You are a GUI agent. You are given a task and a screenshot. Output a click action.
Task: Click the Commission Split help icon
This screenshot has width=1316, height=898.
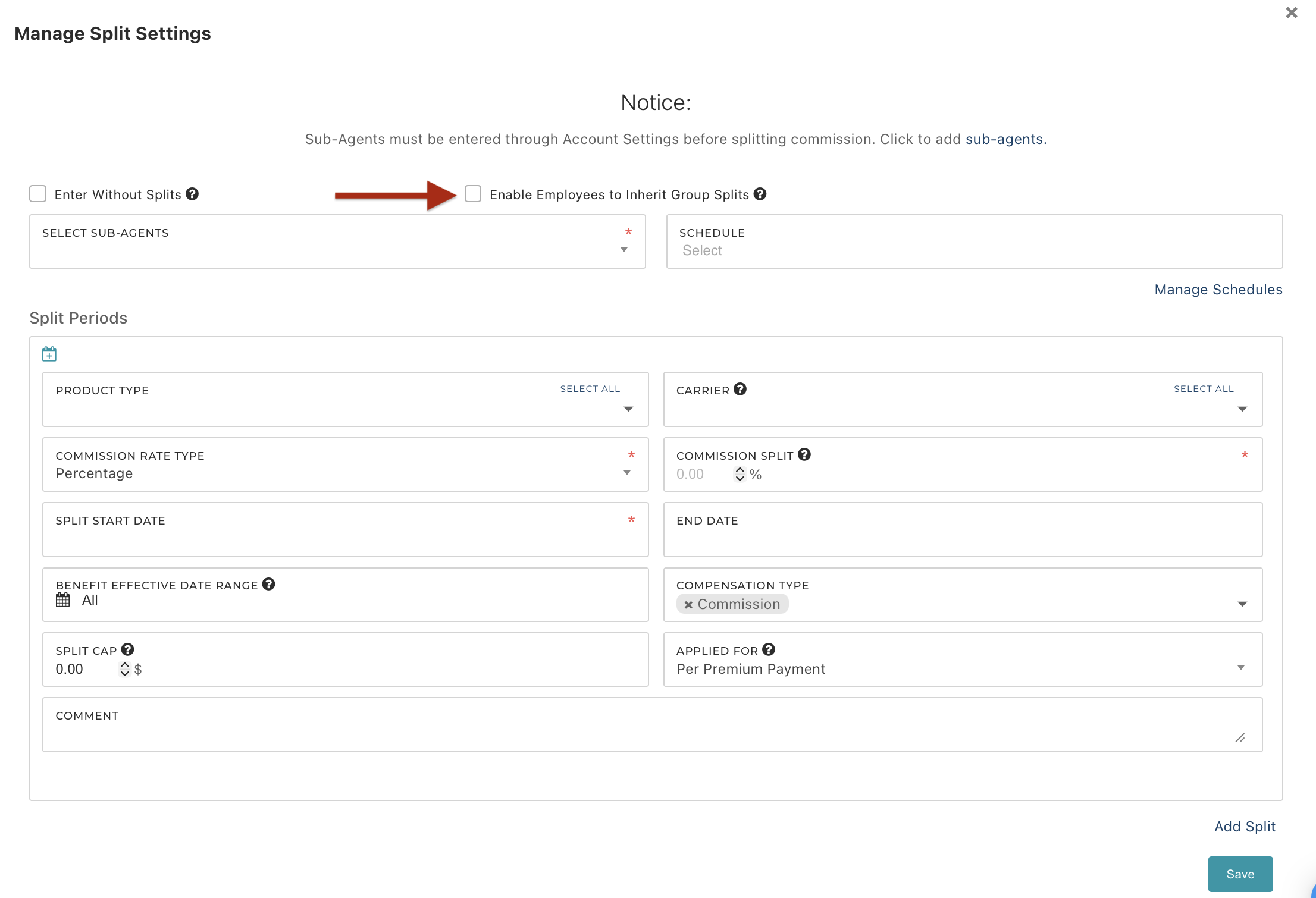[804, 454]
